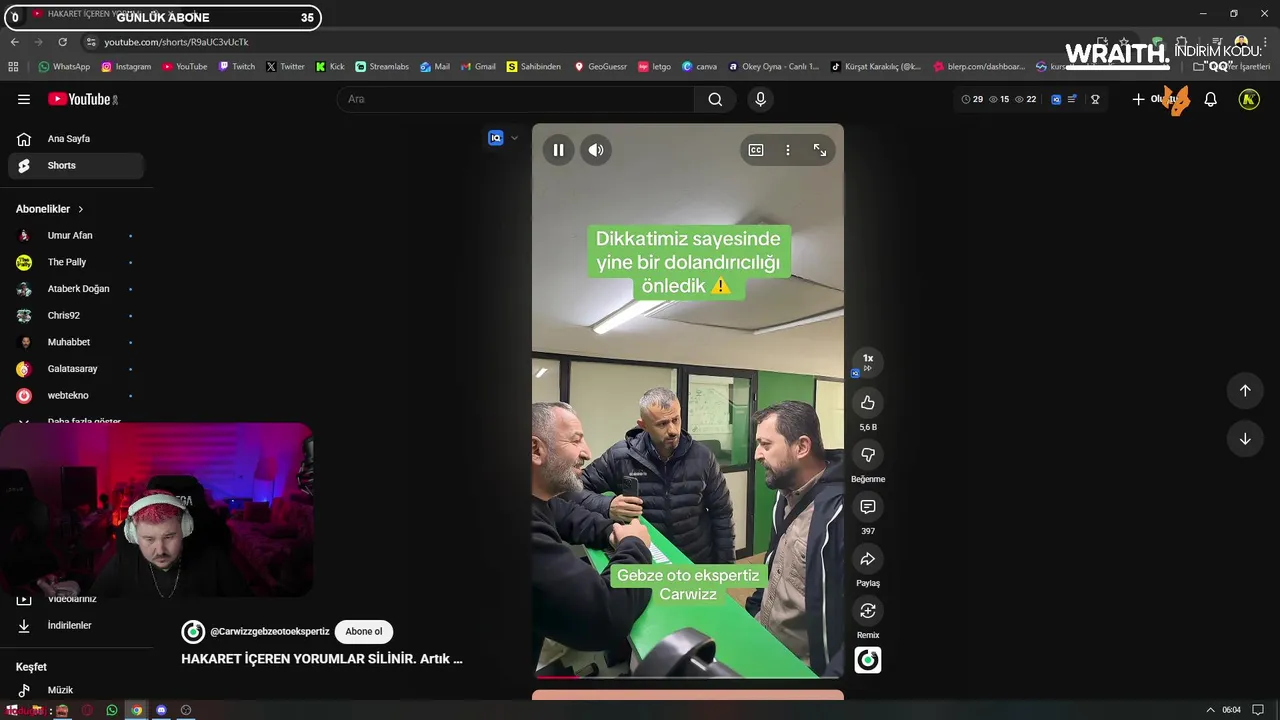Open the notifications bell
This screenshot has width=1280, height=720.
1210,99
